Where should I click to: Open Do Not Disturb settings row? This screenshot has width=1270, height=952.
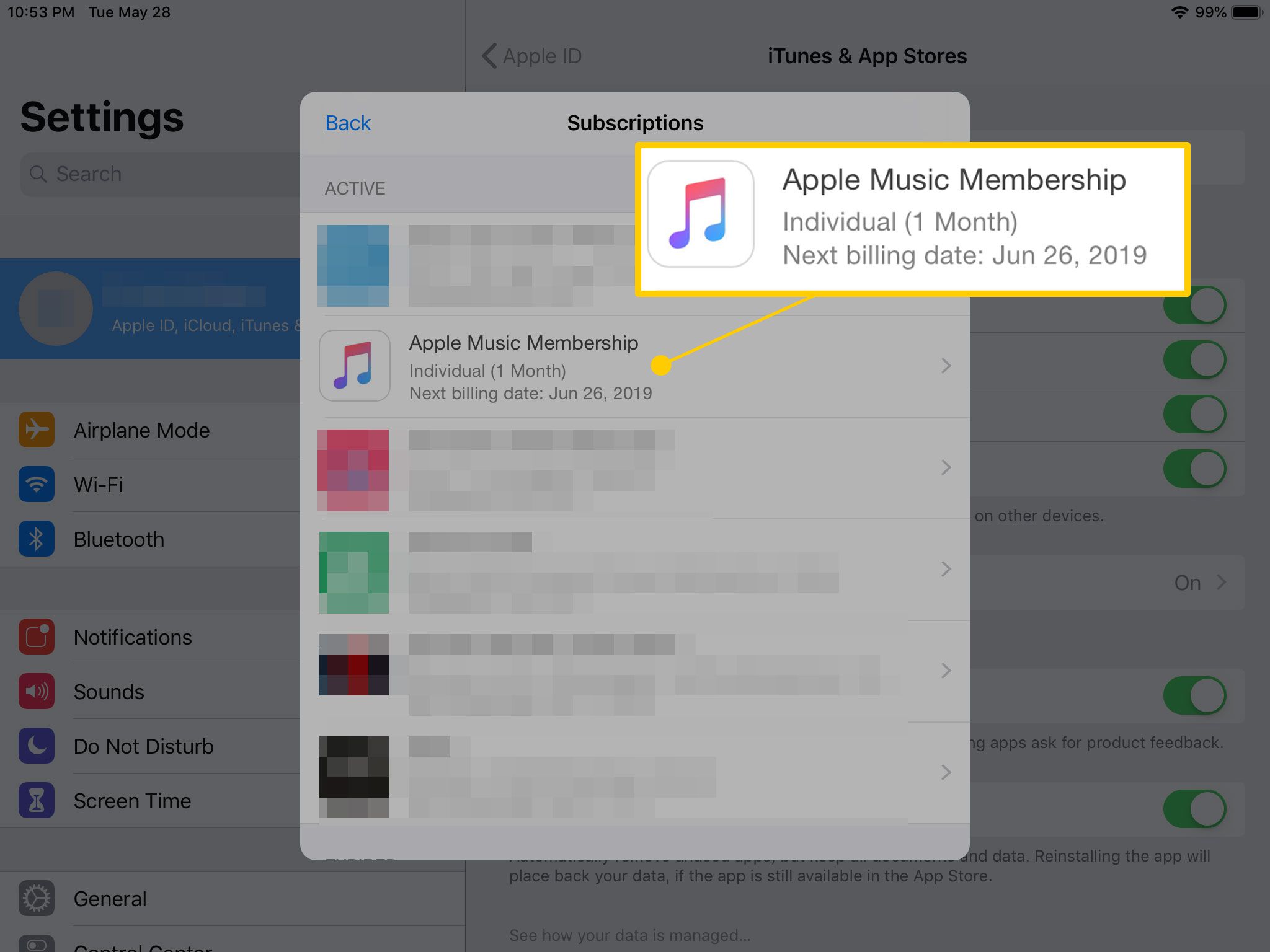[150, 746]
